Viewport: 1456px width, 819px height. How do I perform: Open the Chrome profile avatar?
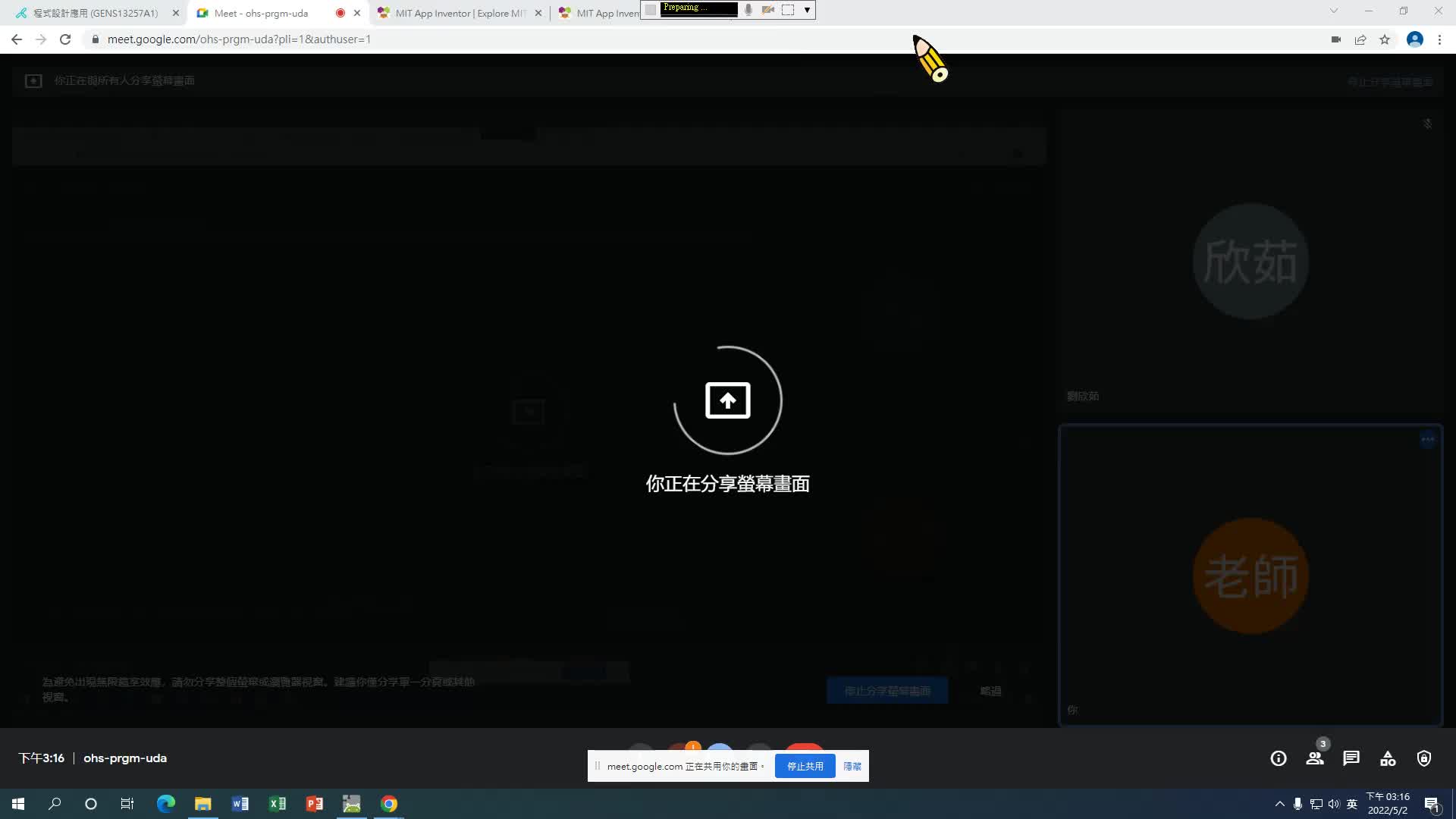click(1414, 39)
